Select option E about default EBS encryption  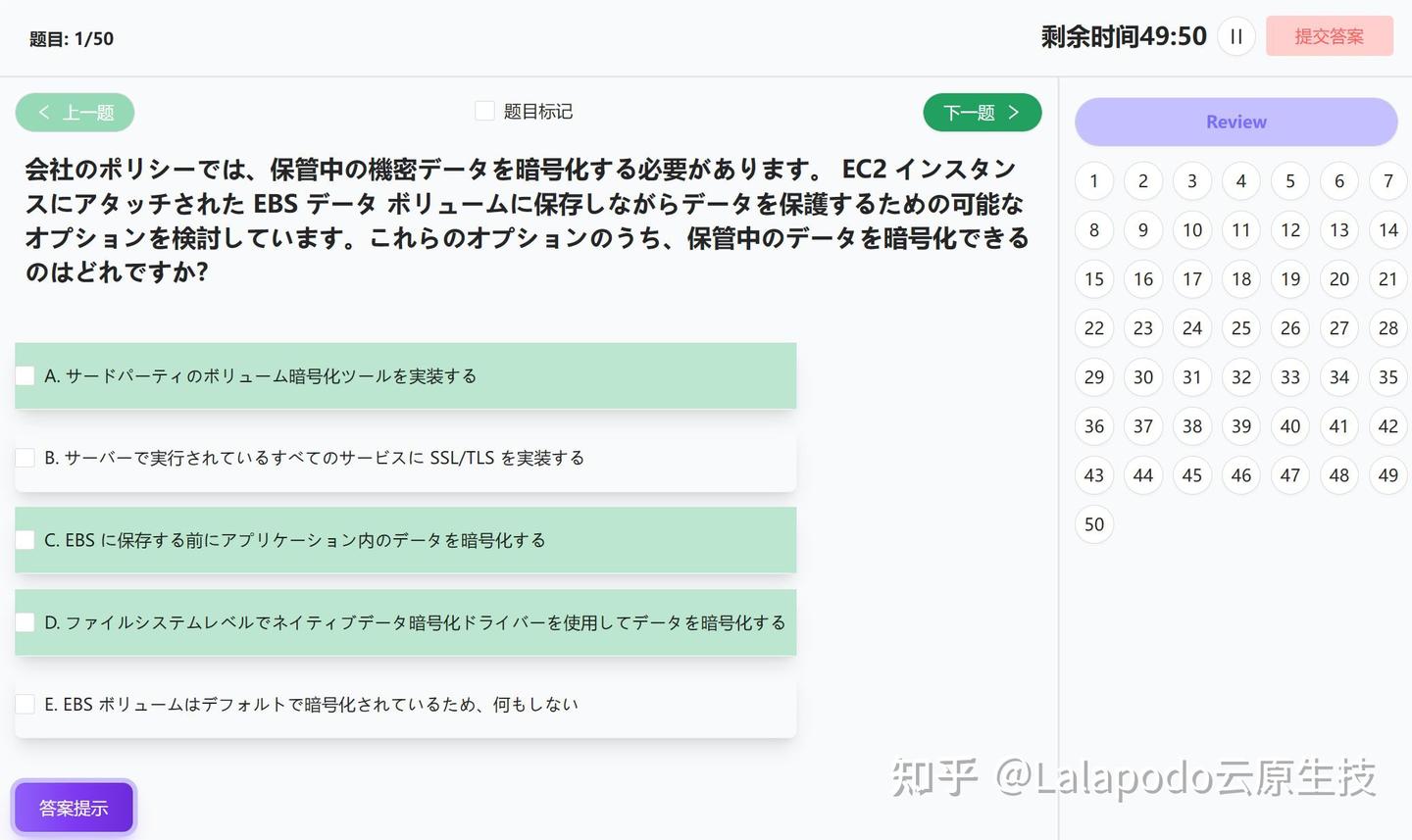pos(25,703)
